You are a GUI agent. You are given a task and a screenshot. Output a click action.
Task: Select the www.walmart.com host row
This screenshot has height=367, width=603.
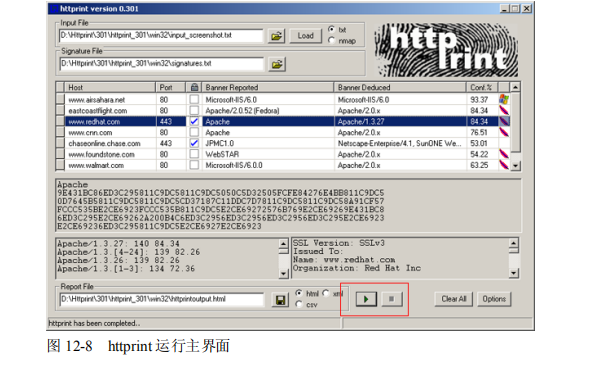283,165
